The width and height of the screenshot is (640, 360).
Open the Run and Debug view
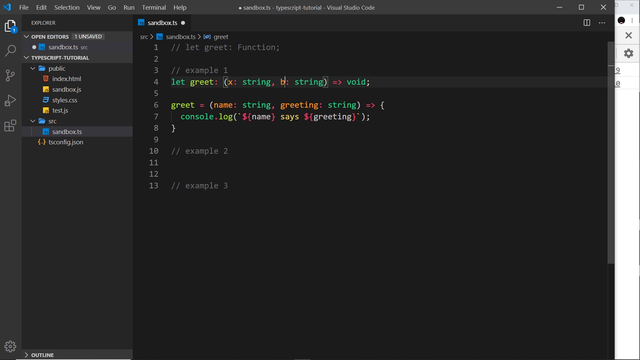coord(10,100)
